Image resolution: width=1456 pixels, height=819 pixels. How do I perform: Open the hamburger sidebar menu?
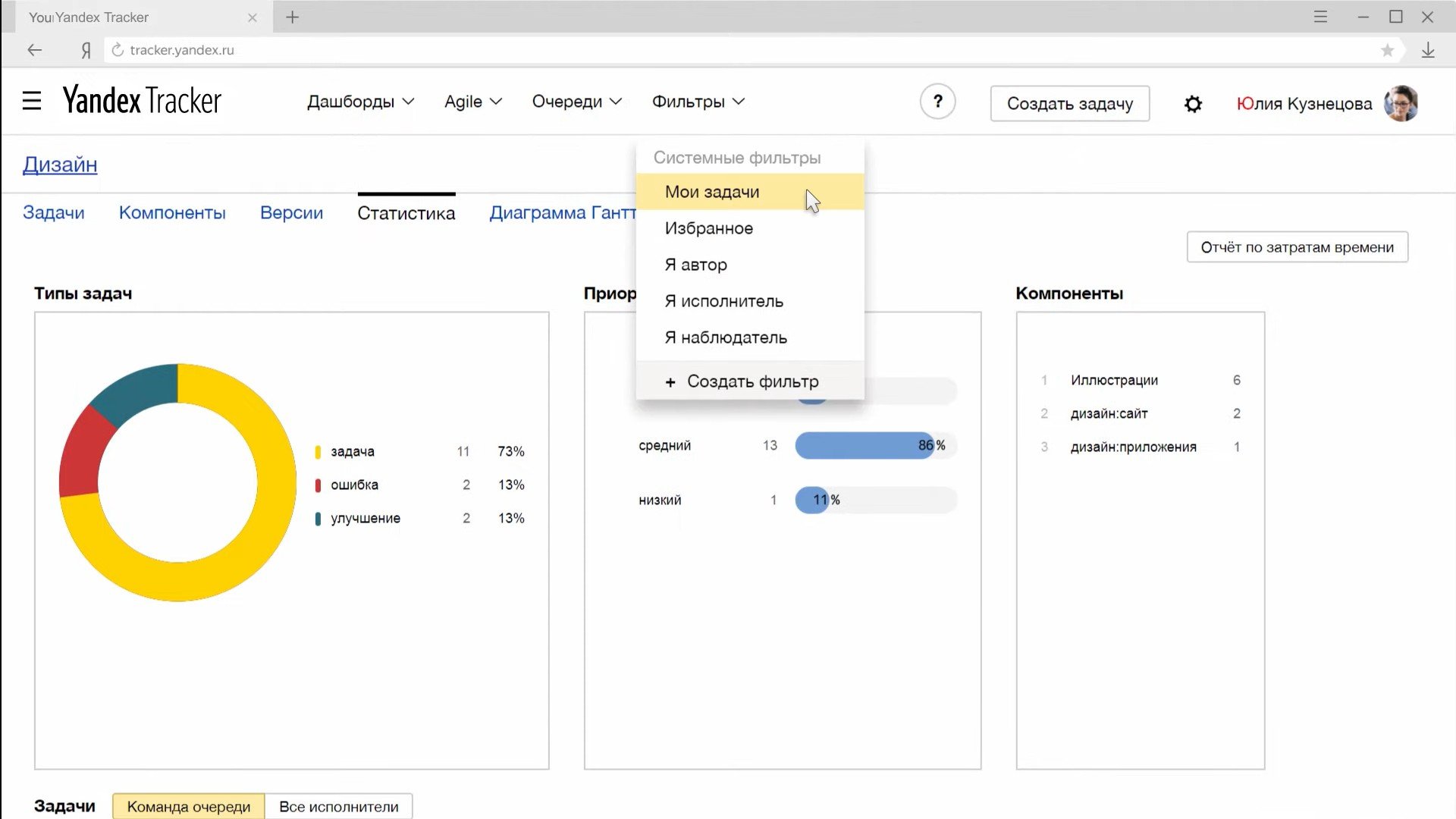[32, 101]
